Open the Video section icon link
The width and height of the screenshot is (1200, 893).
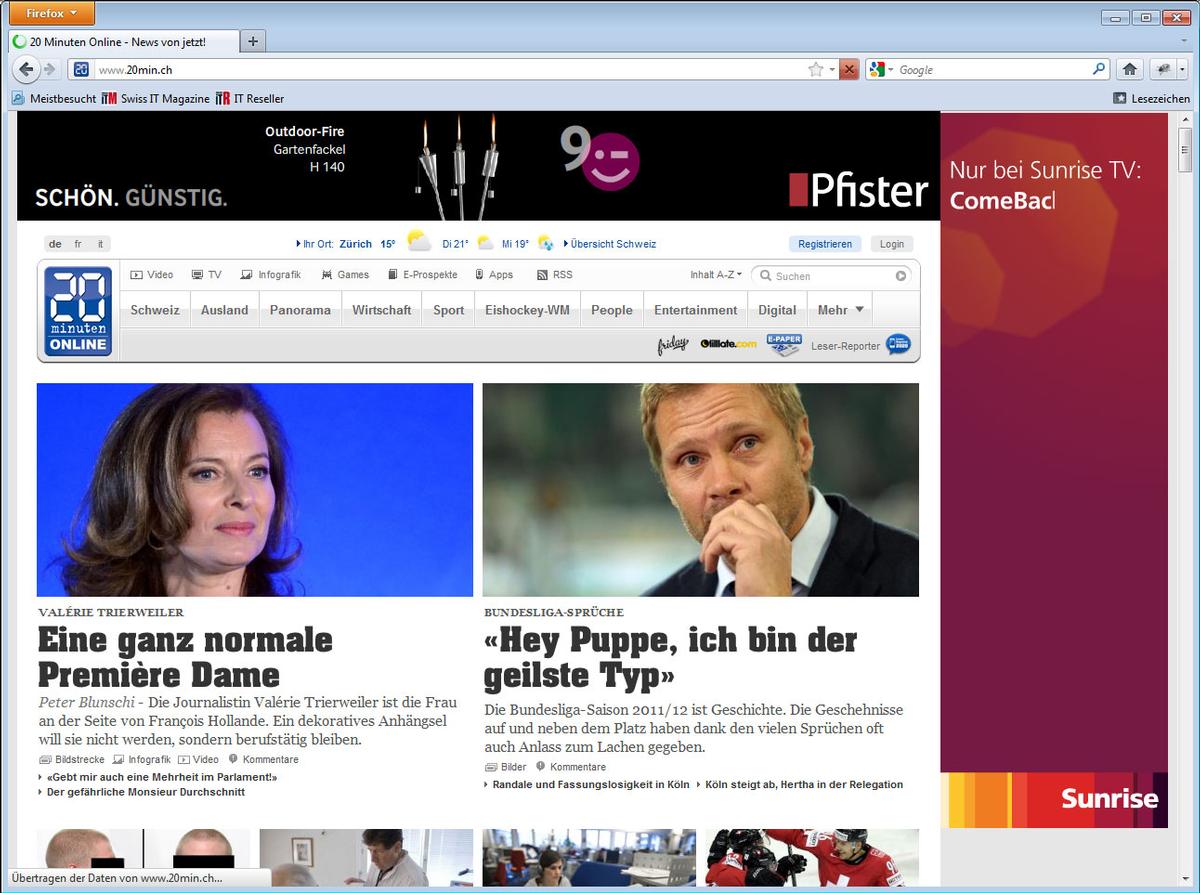pyautogui.click(x=153, y=275)
